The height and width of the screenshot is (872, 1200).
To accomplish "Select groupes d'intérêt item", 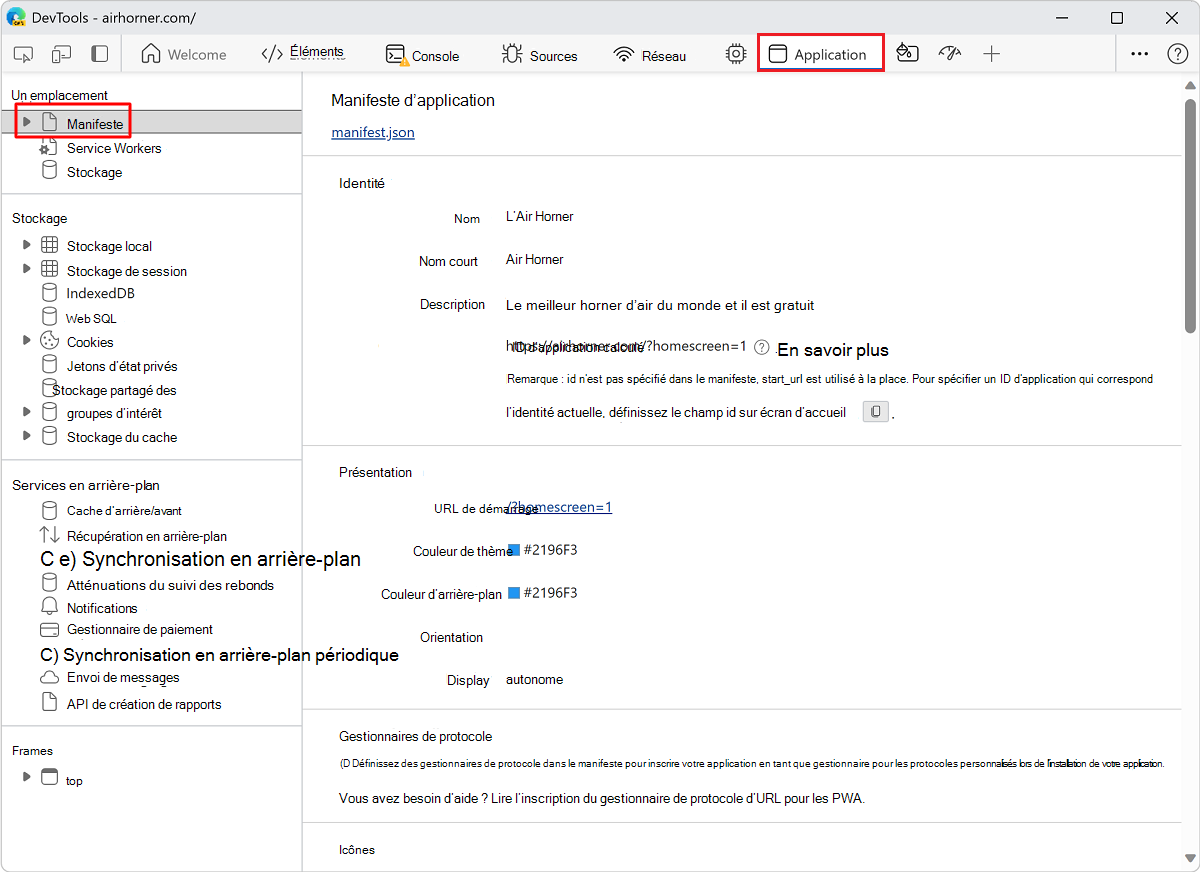I will [114, 413].
